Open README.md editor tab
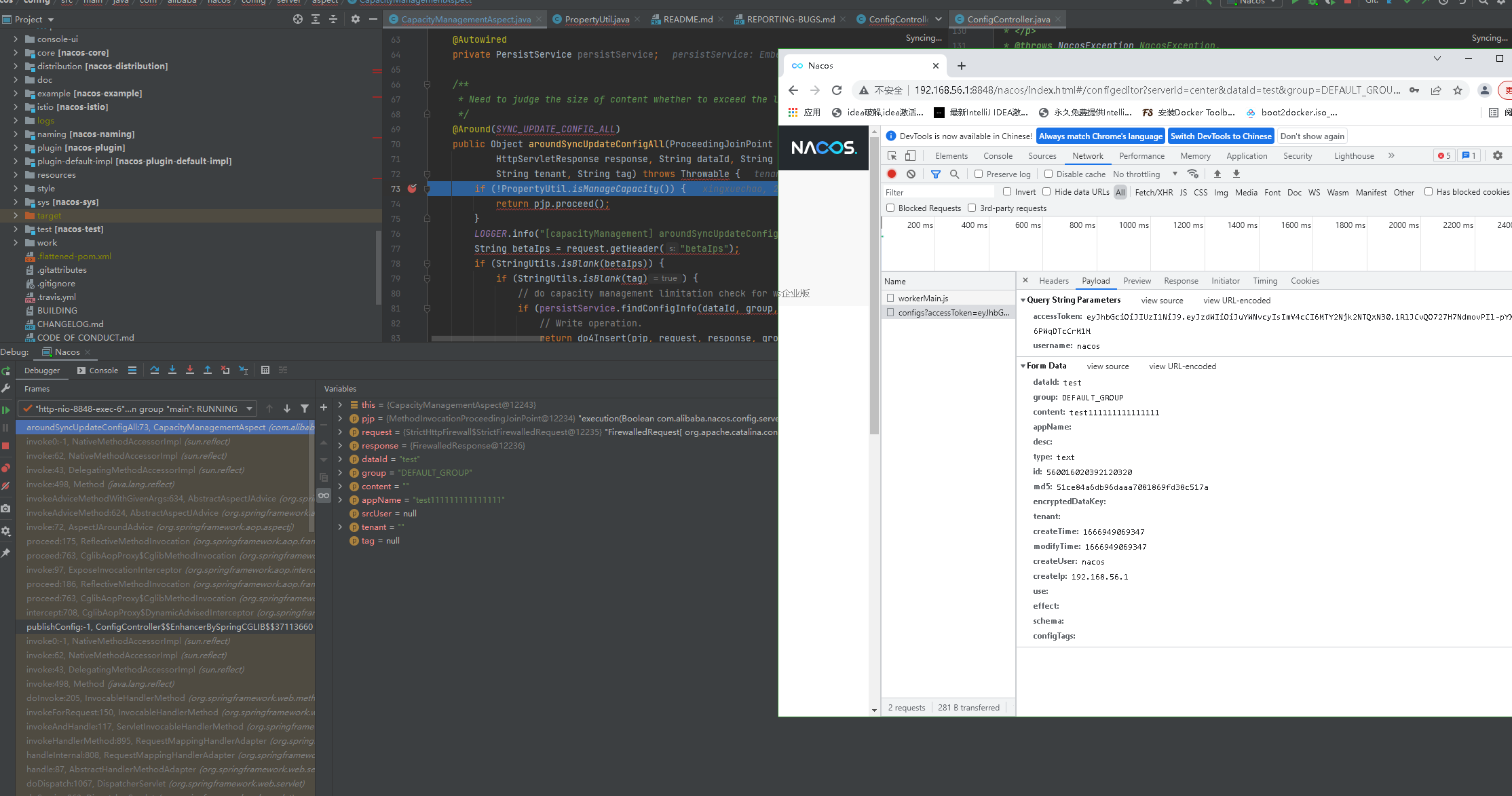 (x=687, y=19)
